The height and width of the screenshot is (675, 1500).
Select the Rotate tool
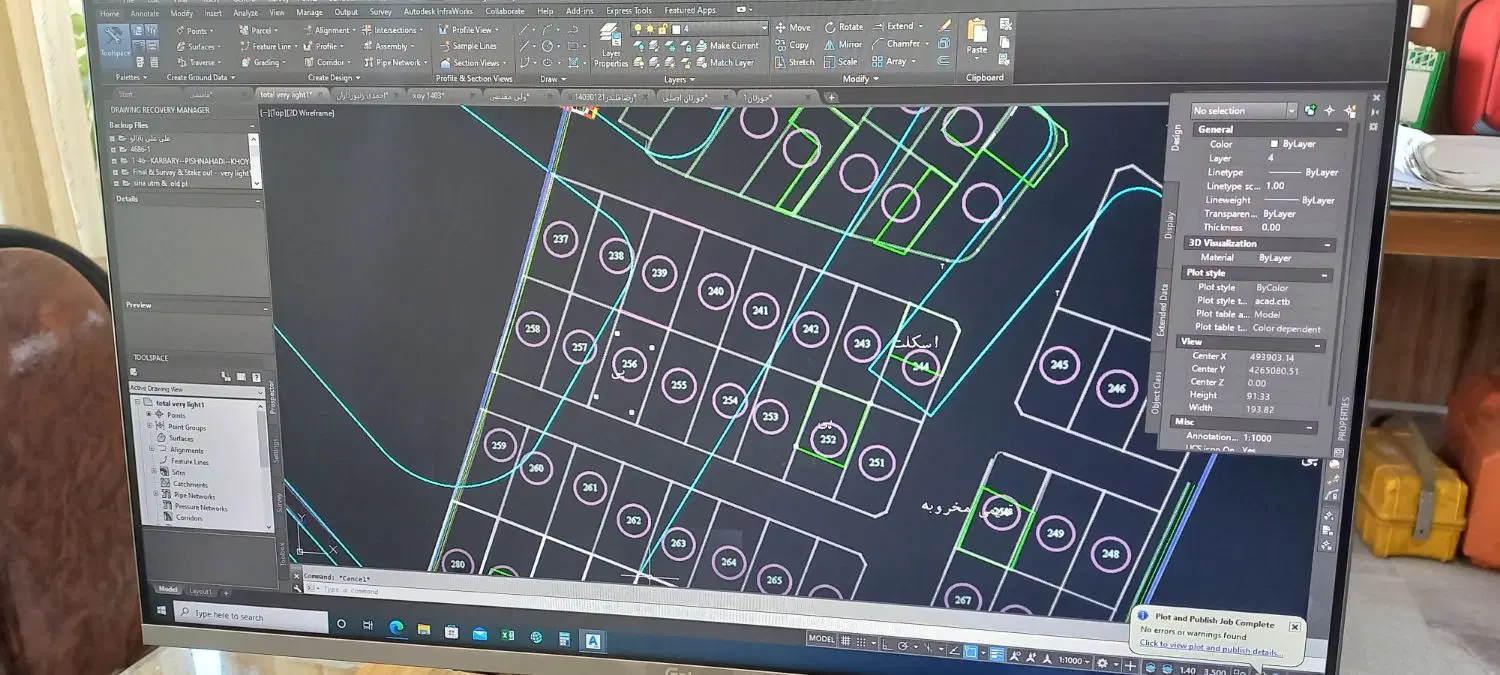pyautogui.click(x=844, y=27)
